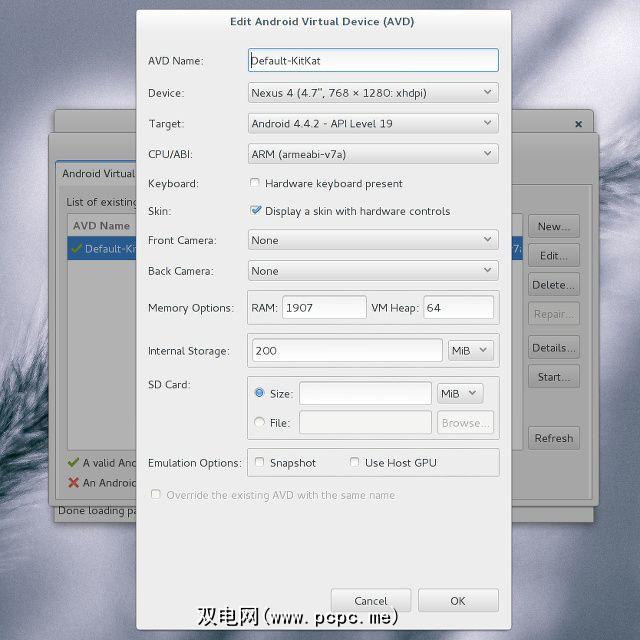Viewport: 640px width, 640px height.
Task: Select the SD Card File radio button
Action: [259, 422]
